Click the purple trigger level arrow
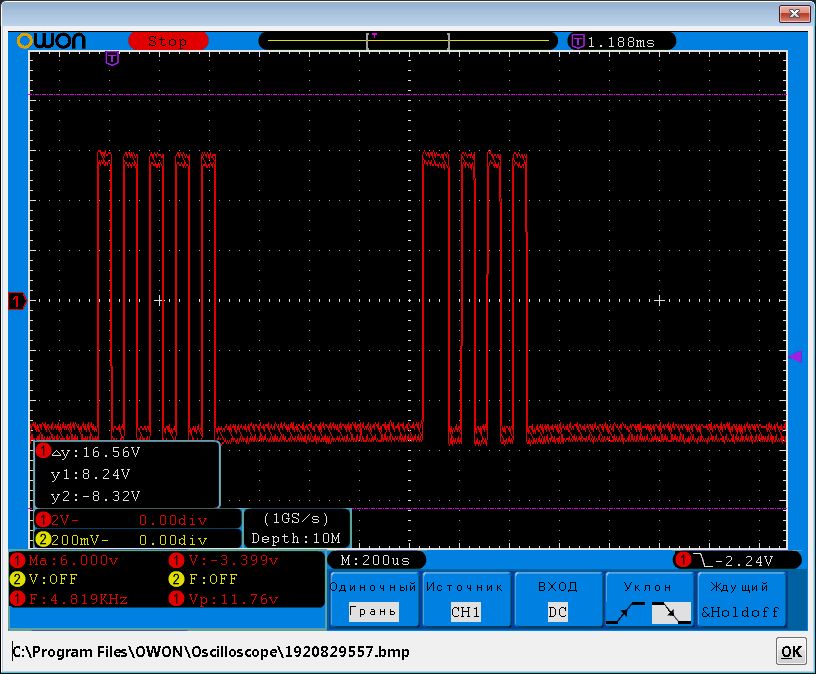Screen dimensions: 816x674 click(x=796, y=356)
